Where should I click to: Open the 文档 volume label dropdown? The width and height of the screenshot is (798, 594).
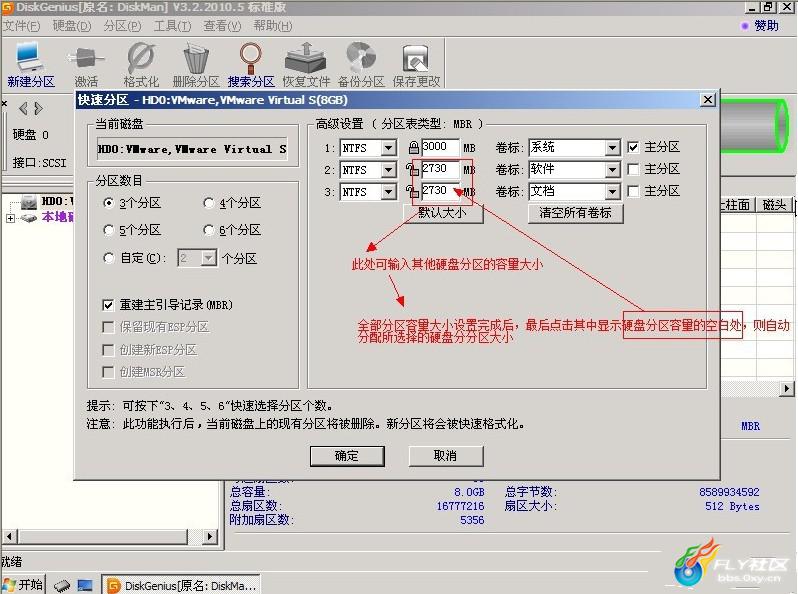coord(612,191)
